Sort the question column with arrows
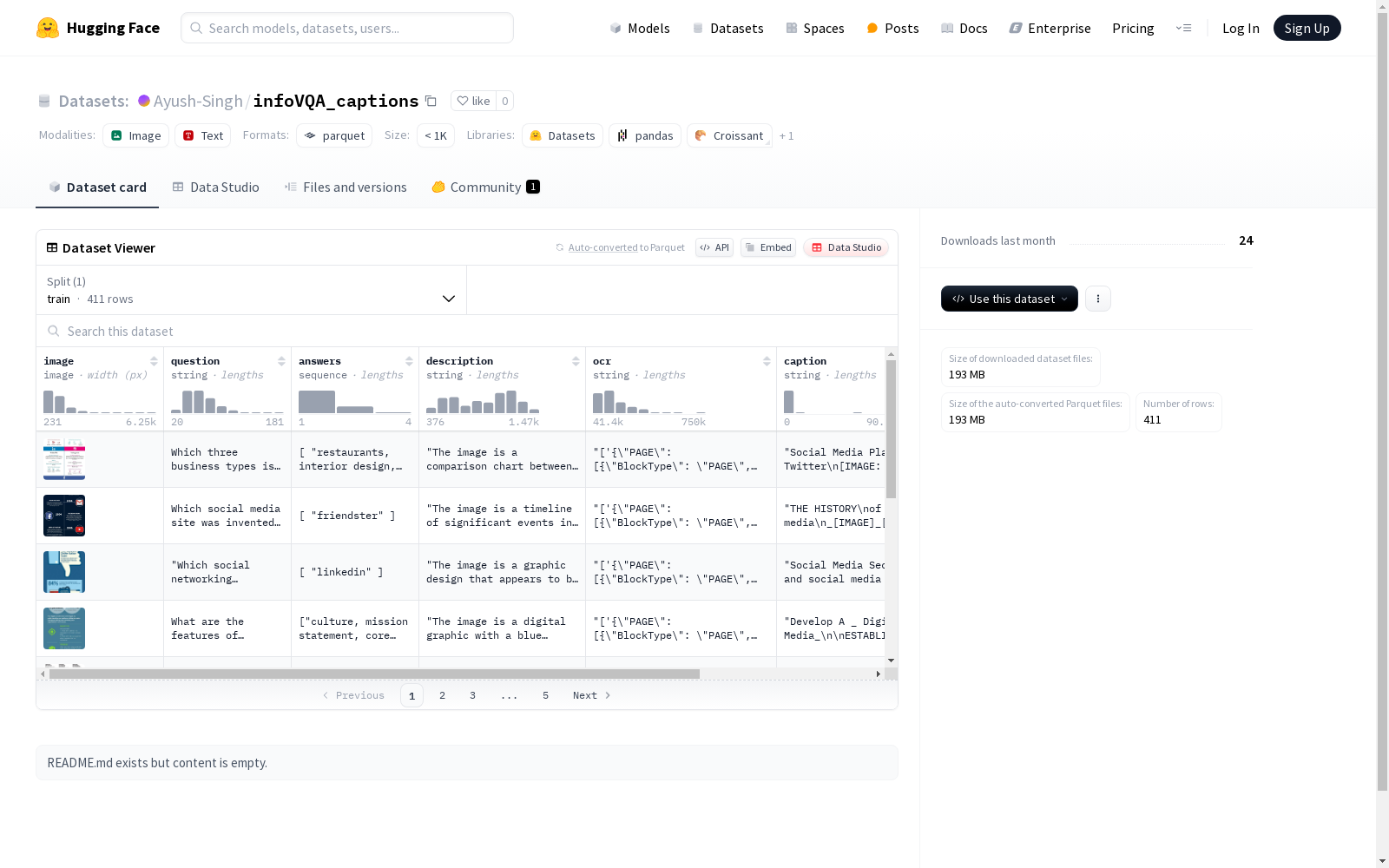 pyautogui.click(x=281, y=361)
